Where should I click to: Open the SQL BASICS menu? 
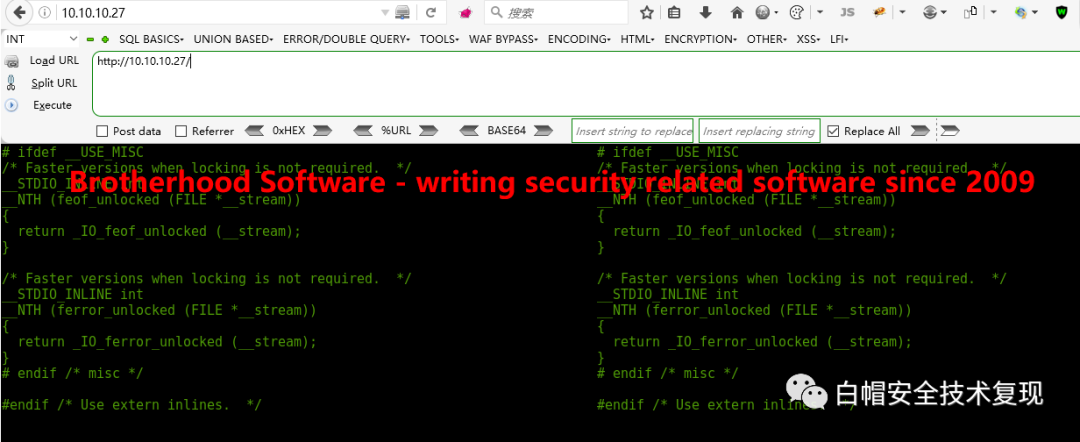point(151,39)
